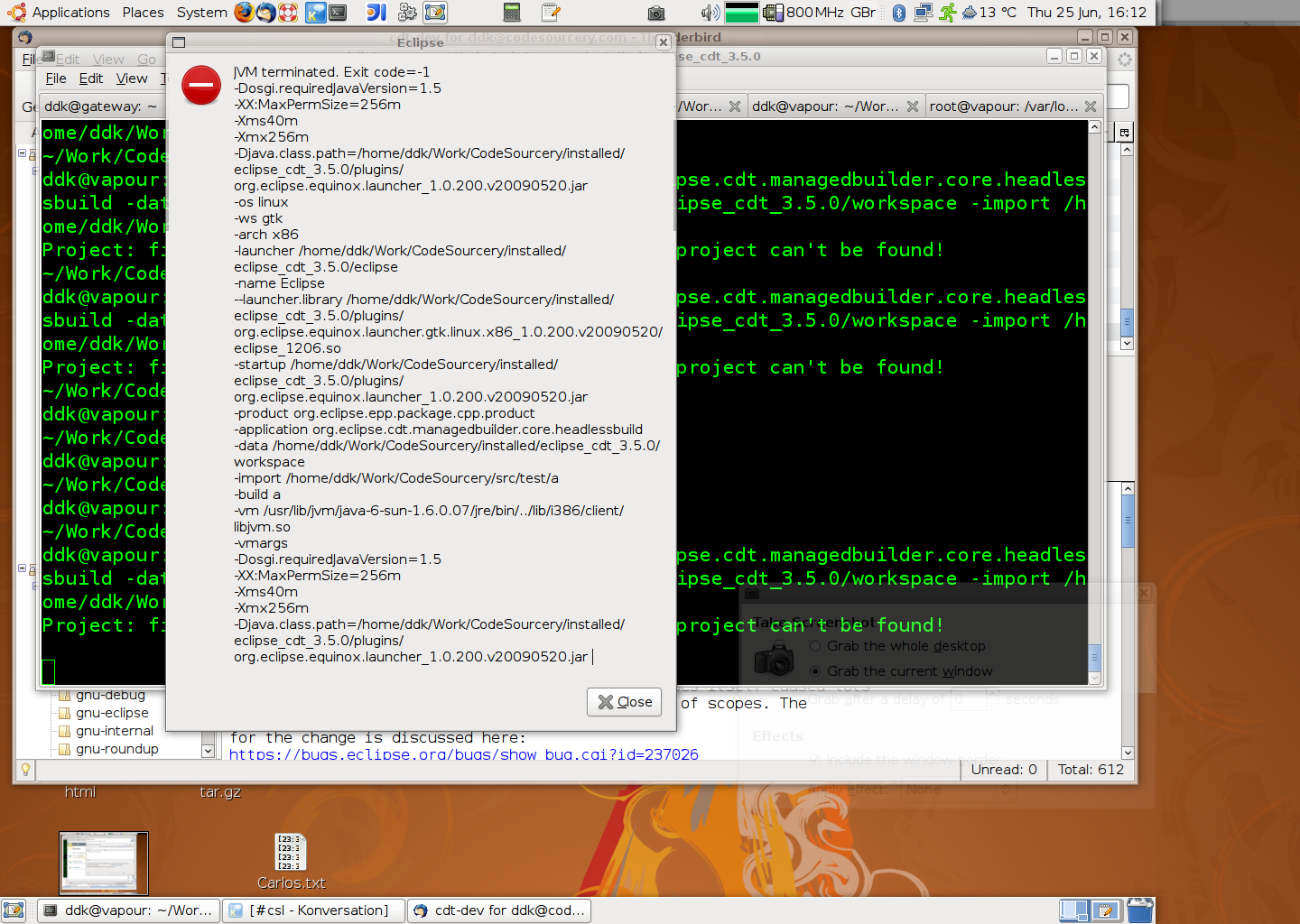Open Thunderbird's Go menu
Screen dimensions: 1300x924
point(146,60)
